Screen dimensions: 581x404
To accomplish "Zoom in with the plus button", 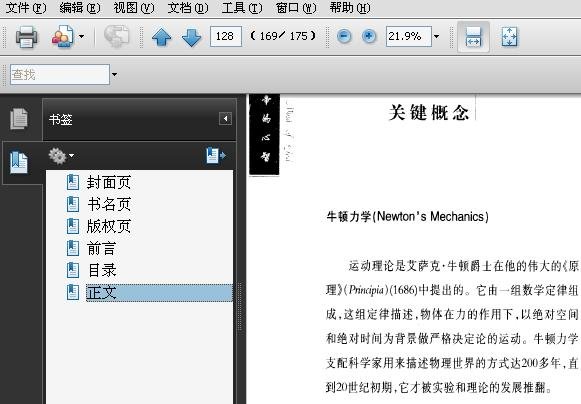I will pyautogui.click(x=369, y=36).
